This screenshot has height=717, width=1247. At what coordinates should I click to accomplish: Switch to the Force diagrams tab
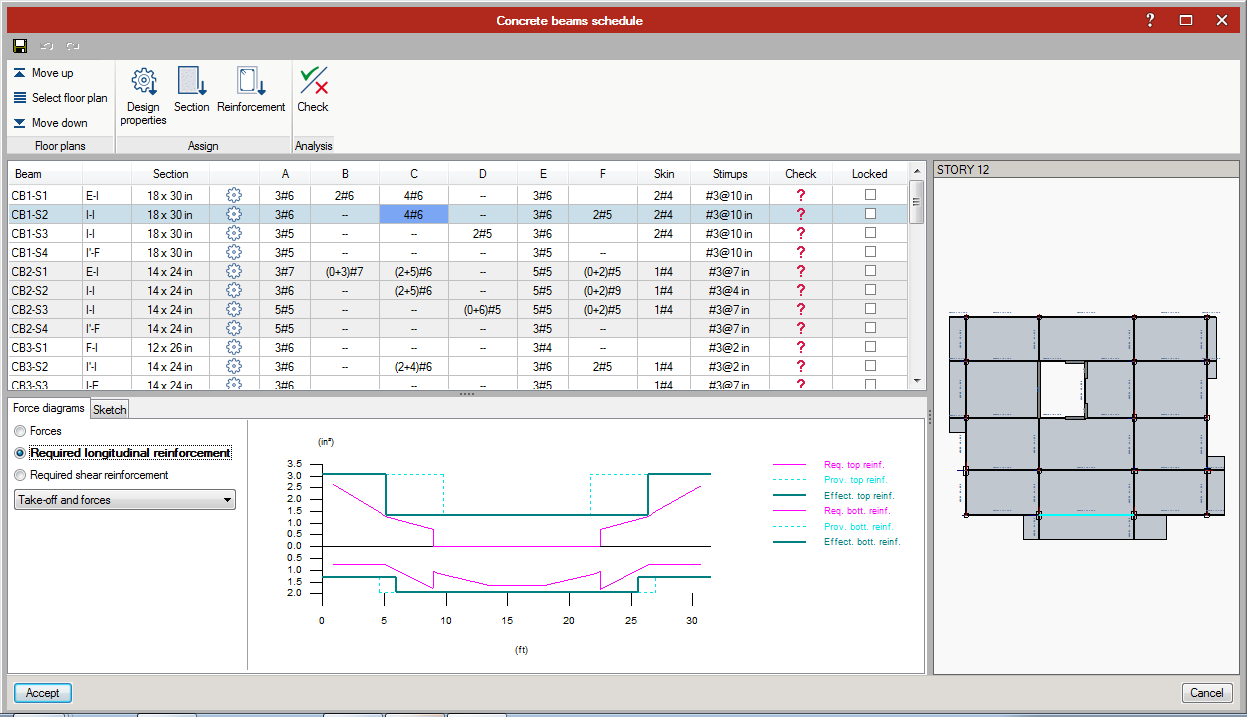49,408
